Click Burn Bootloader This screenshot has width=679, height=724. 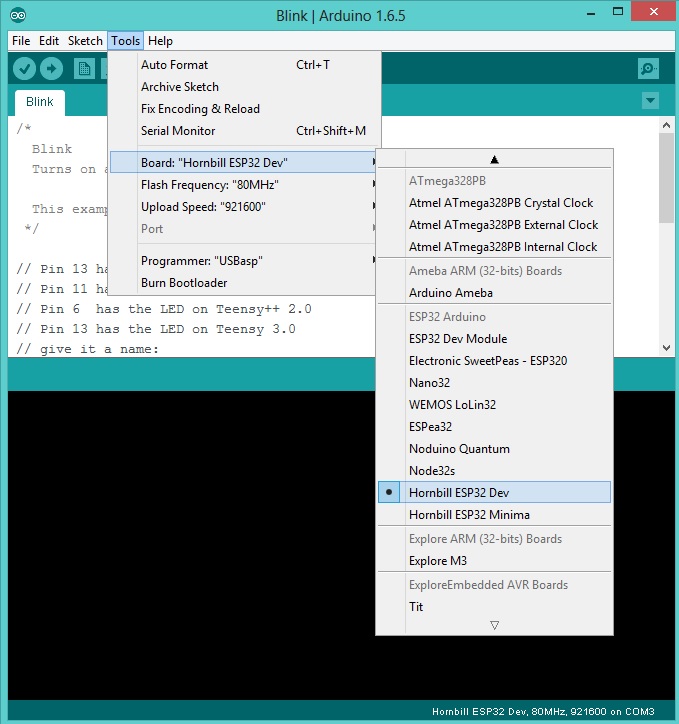click(186, 282)
